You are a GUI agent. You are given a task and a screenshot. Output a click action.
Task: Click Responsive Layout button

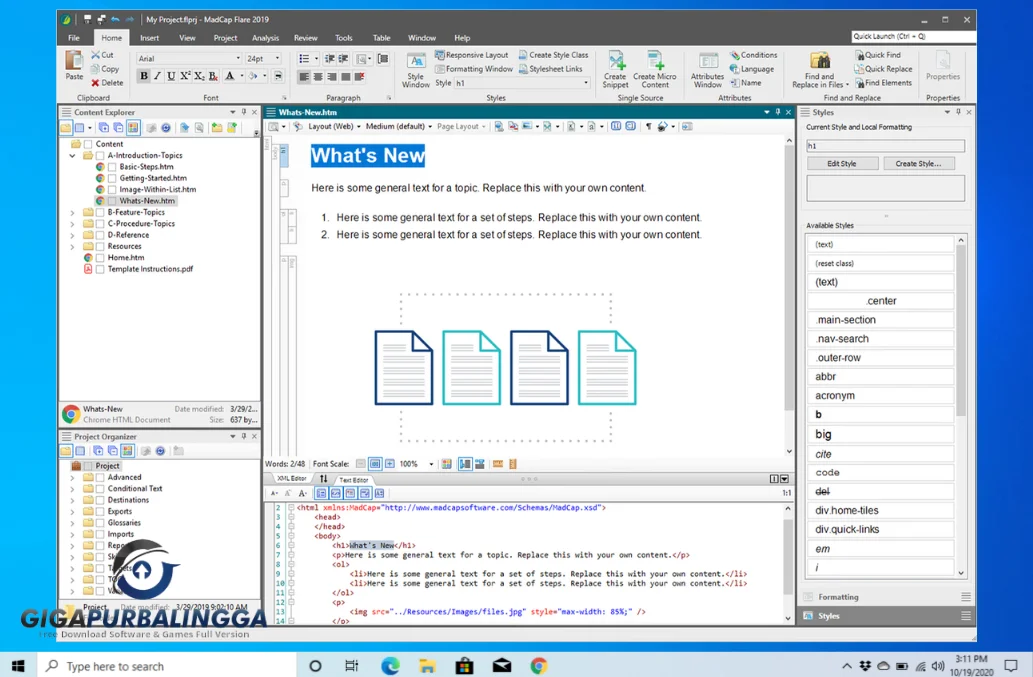tap(472, 55)
